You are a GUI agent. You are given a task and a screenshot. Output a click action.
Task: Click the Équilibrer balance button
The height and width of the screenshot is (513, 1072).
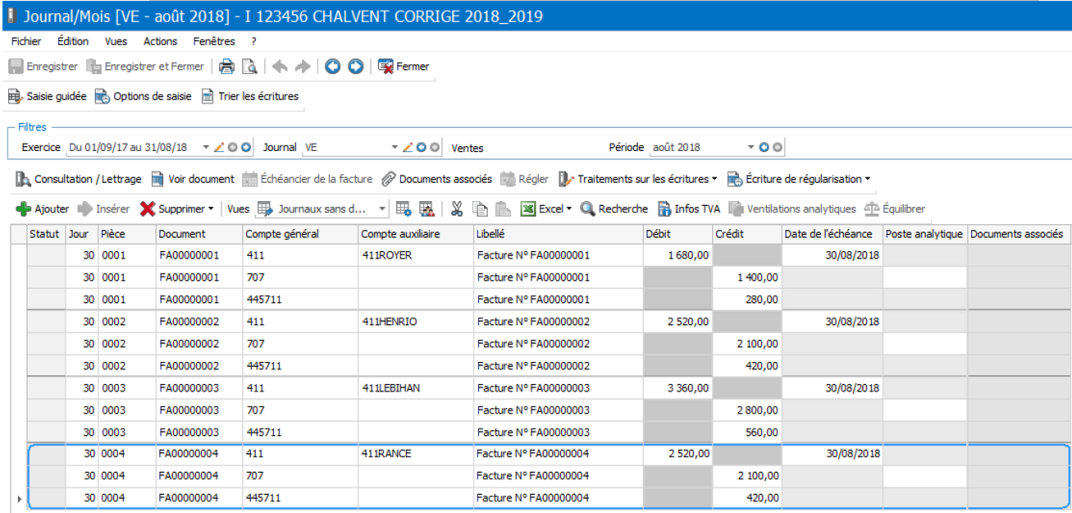[x=894, y=209]
